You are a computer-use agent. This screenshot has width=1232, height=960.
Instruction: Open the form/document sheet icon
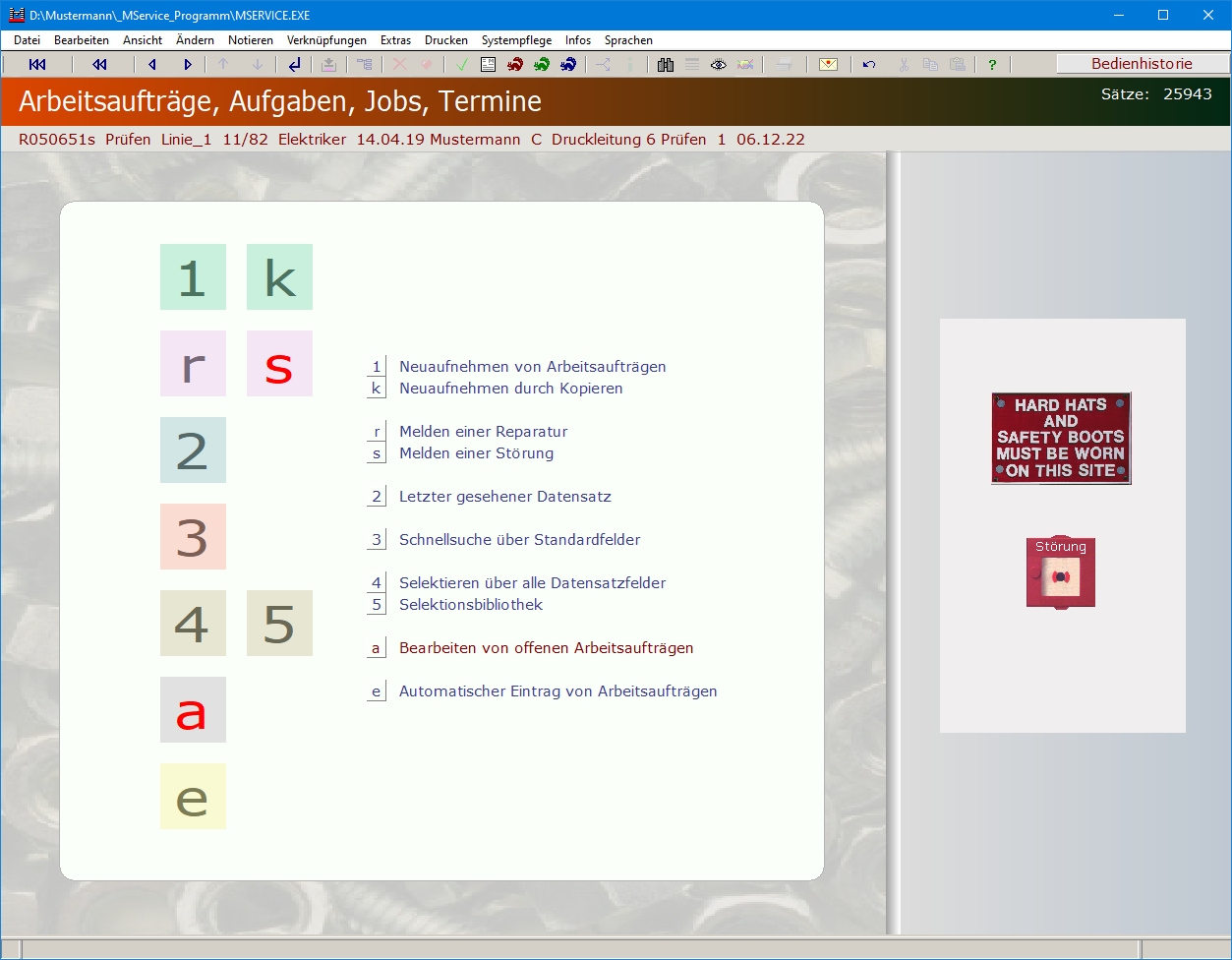tap(488, 65)
